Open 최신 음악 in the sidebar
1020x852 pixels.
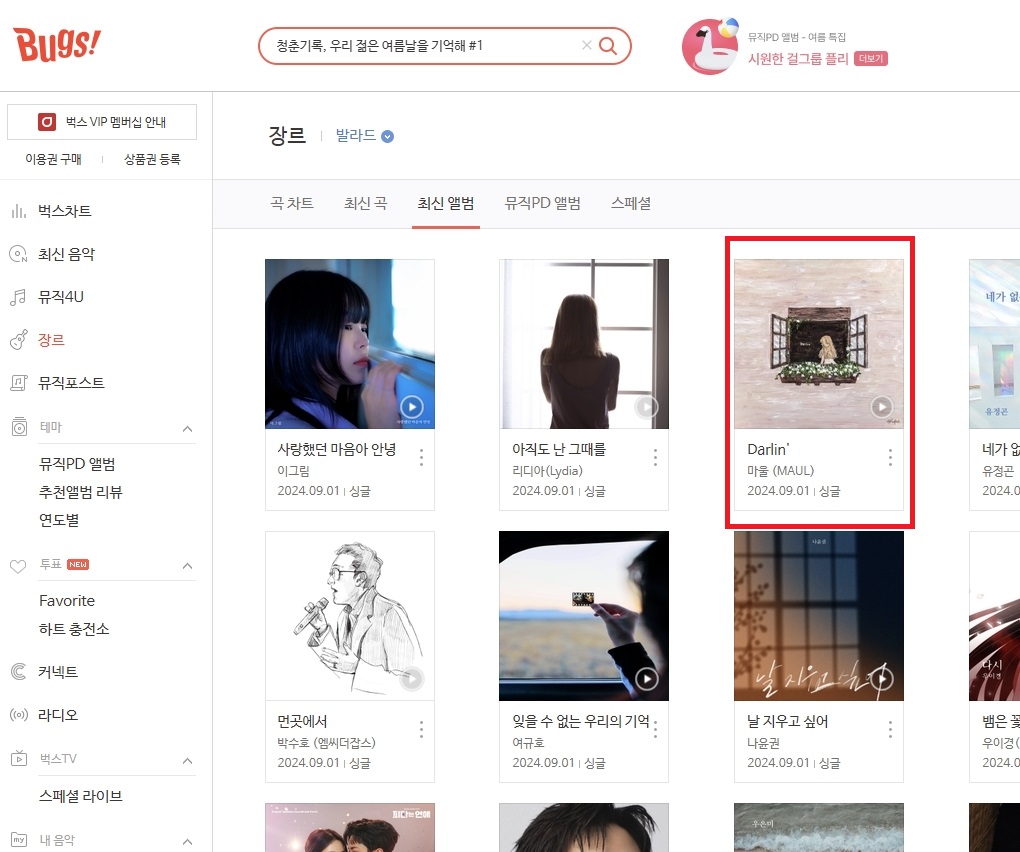pyautogui.click(x=66, y=254)
